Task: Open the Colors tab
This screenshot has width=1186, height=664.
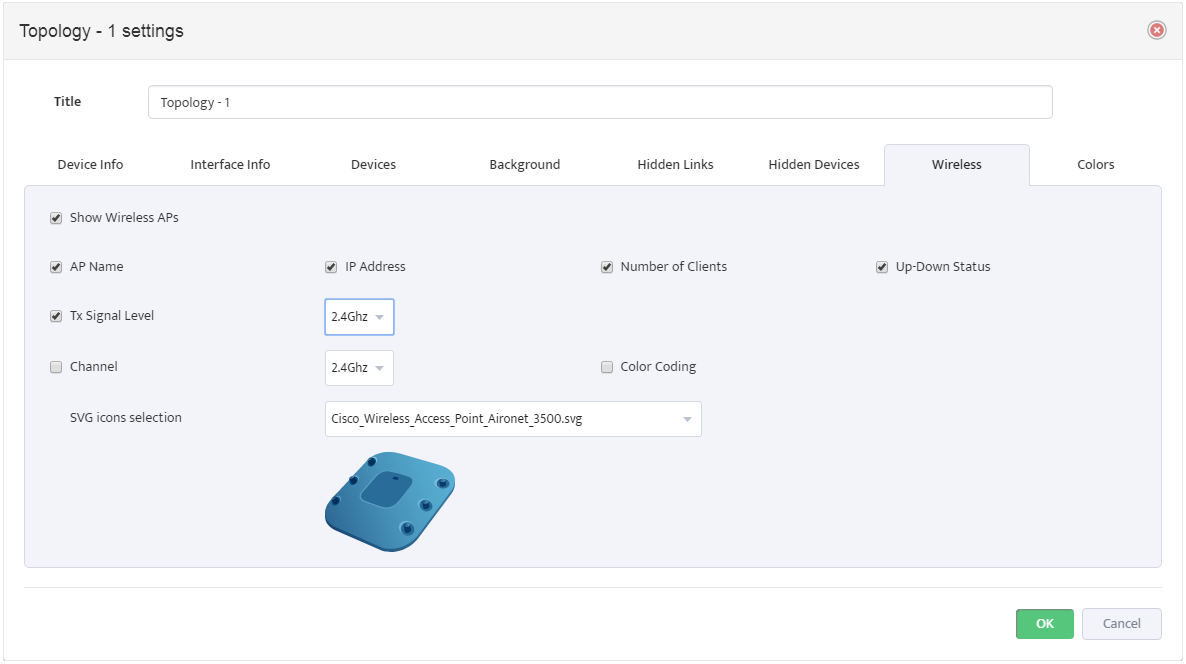Action: click(1096, 164)
